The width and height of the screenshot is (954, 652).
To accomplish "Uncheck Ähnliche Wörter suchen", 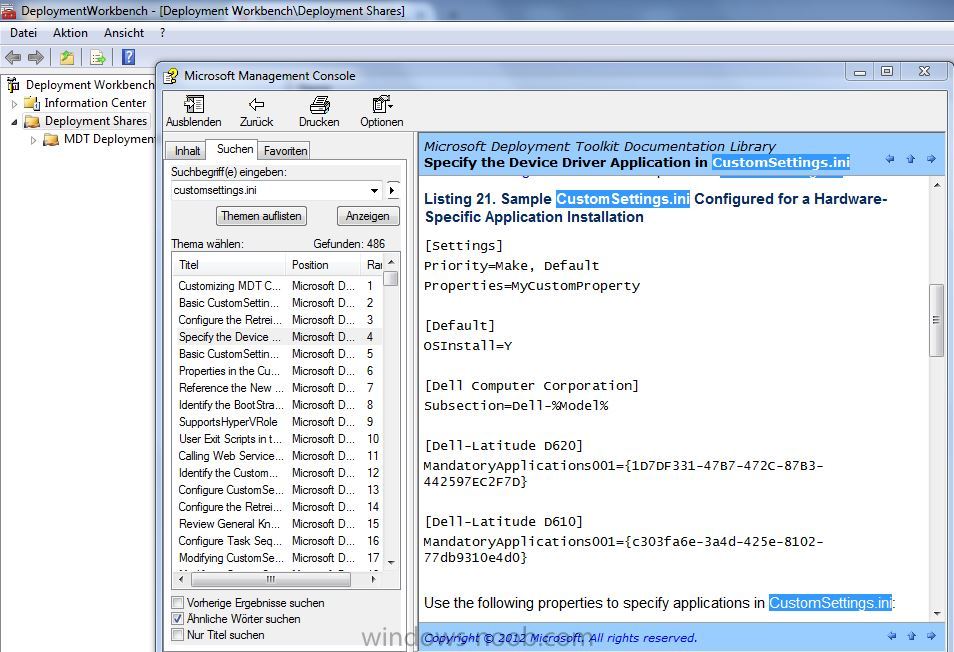I will pos(178,619).
